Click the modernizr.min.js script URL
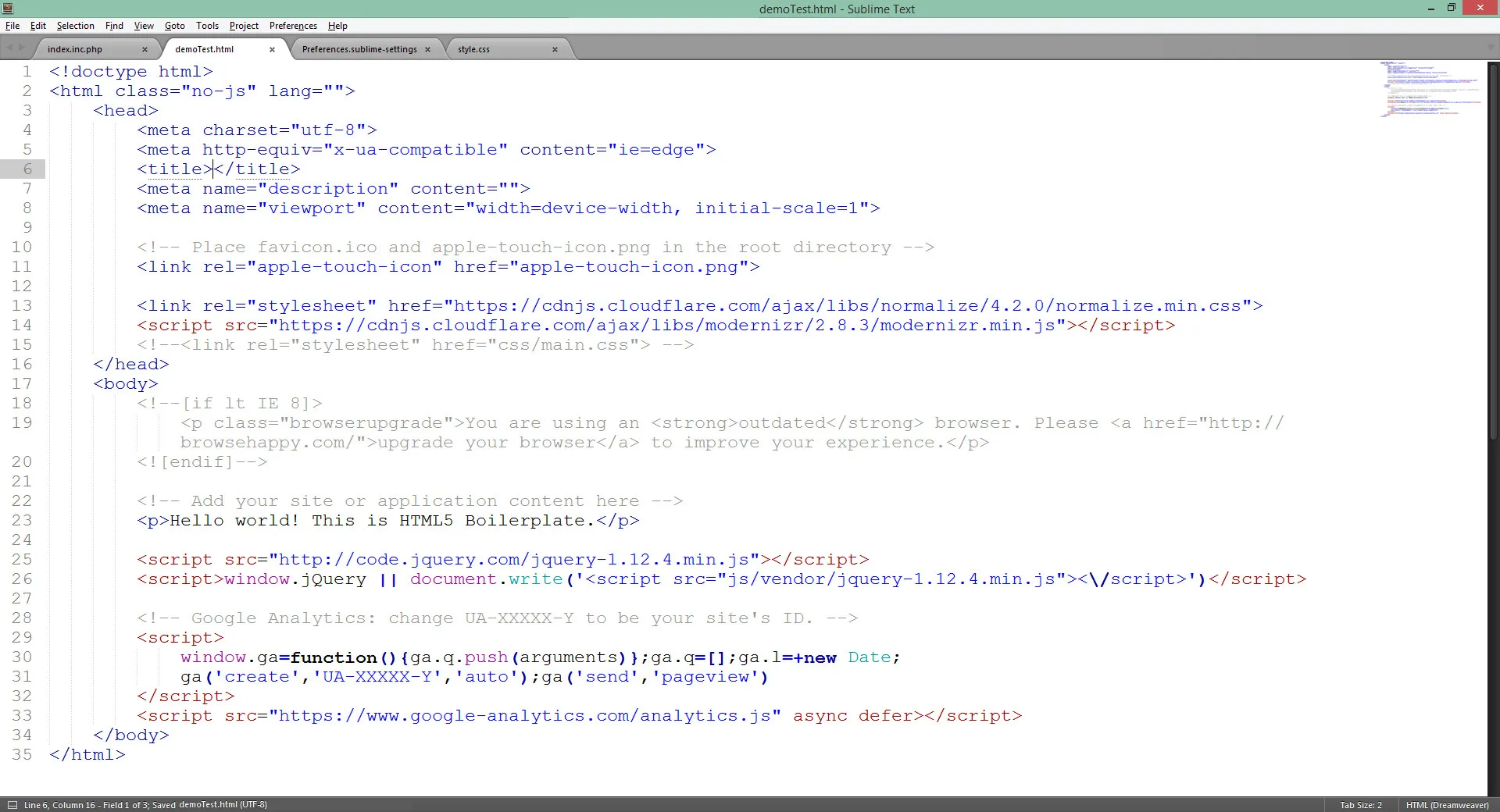The width and height of the screenshot is (1500, 812). (667, 326)
